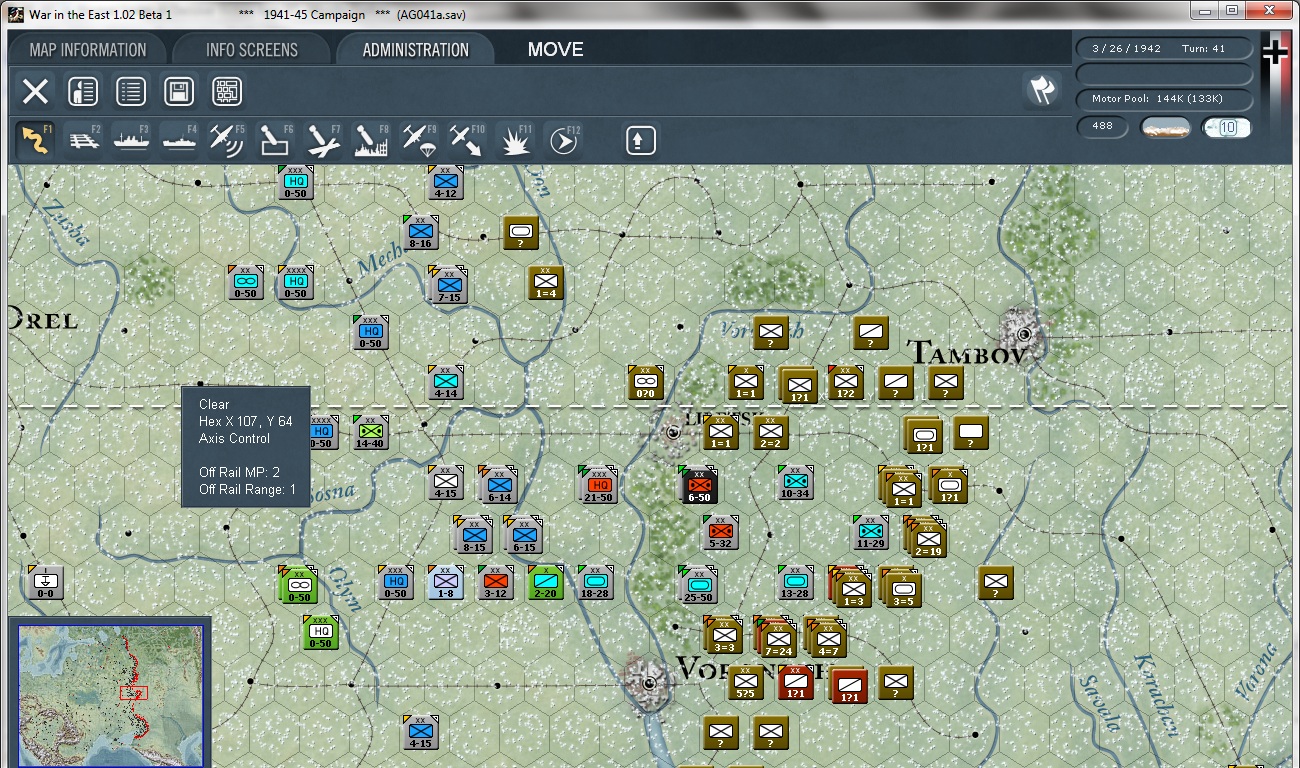Click the Motor Pool 144K readout
Image resolution: width=1300 pixels, height=768 pixels.
pyautogui.click(x=1164, y=99)
